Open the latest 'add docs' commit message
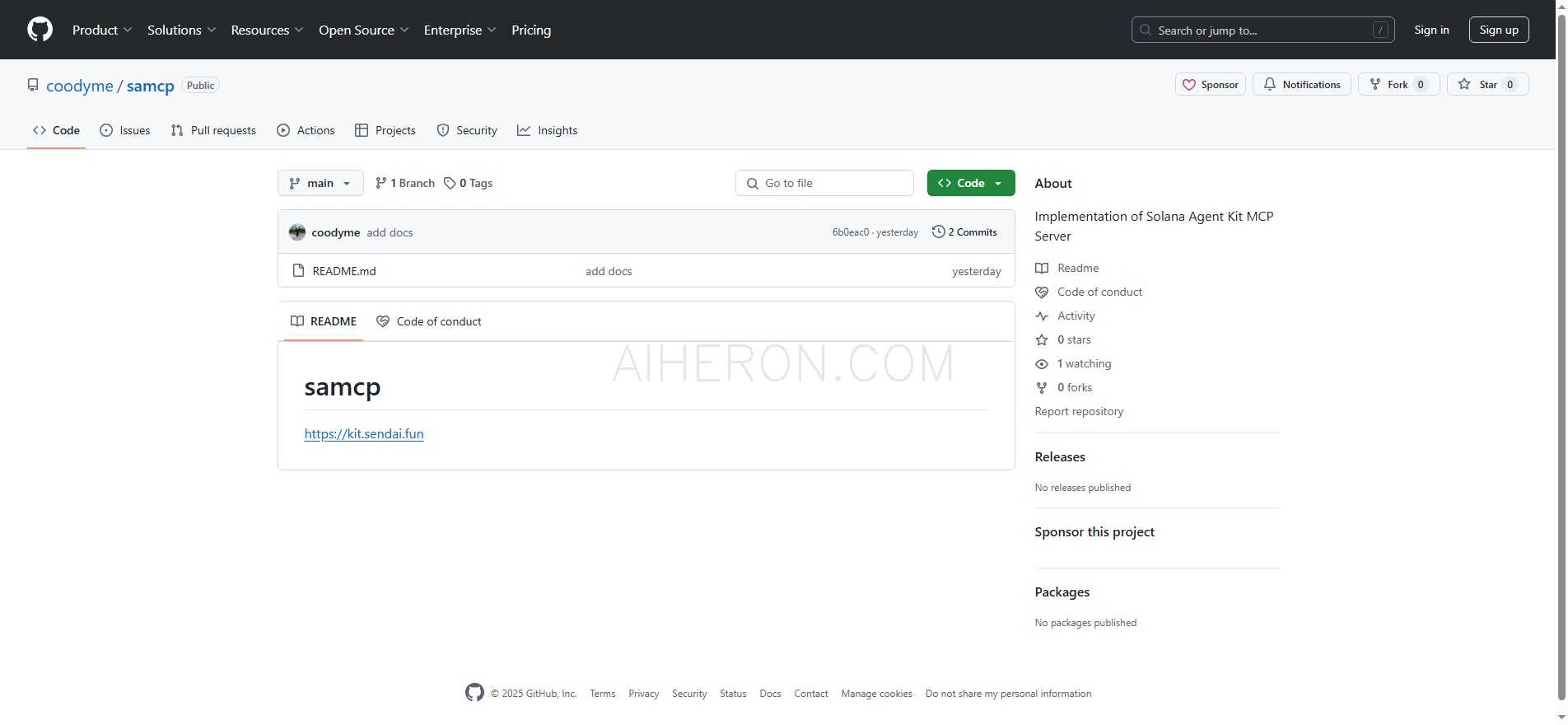 (390, 232)
